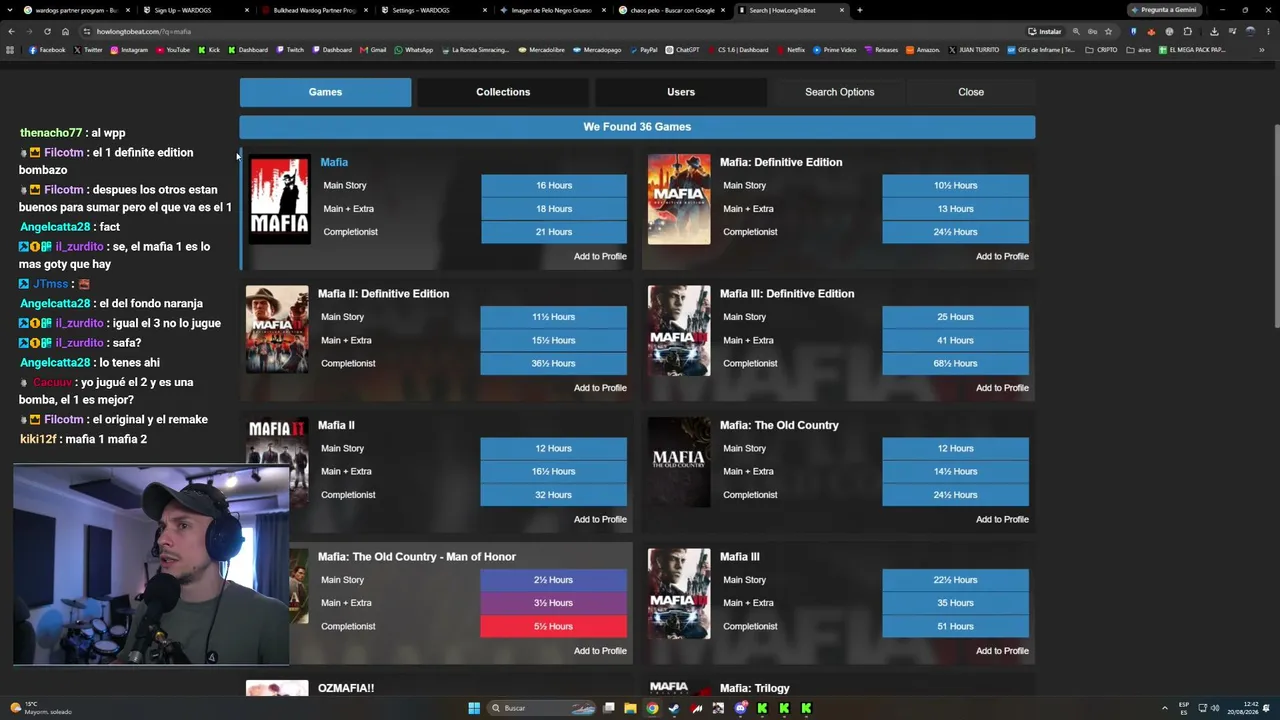Image resolution: width=1280 pixels, height=720 pixels.
Task: Switch to the Games results tab
Action: pyautogui.click(x=325, y=92)
